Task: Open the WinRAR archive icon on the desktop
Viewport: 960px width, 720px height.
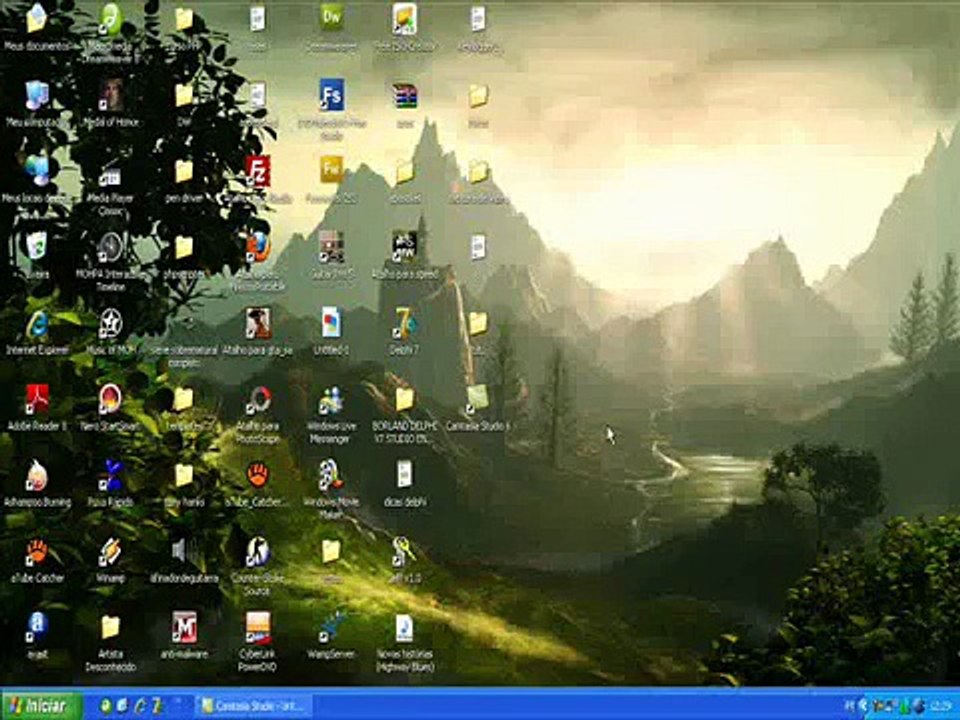Action: [404, 96]
